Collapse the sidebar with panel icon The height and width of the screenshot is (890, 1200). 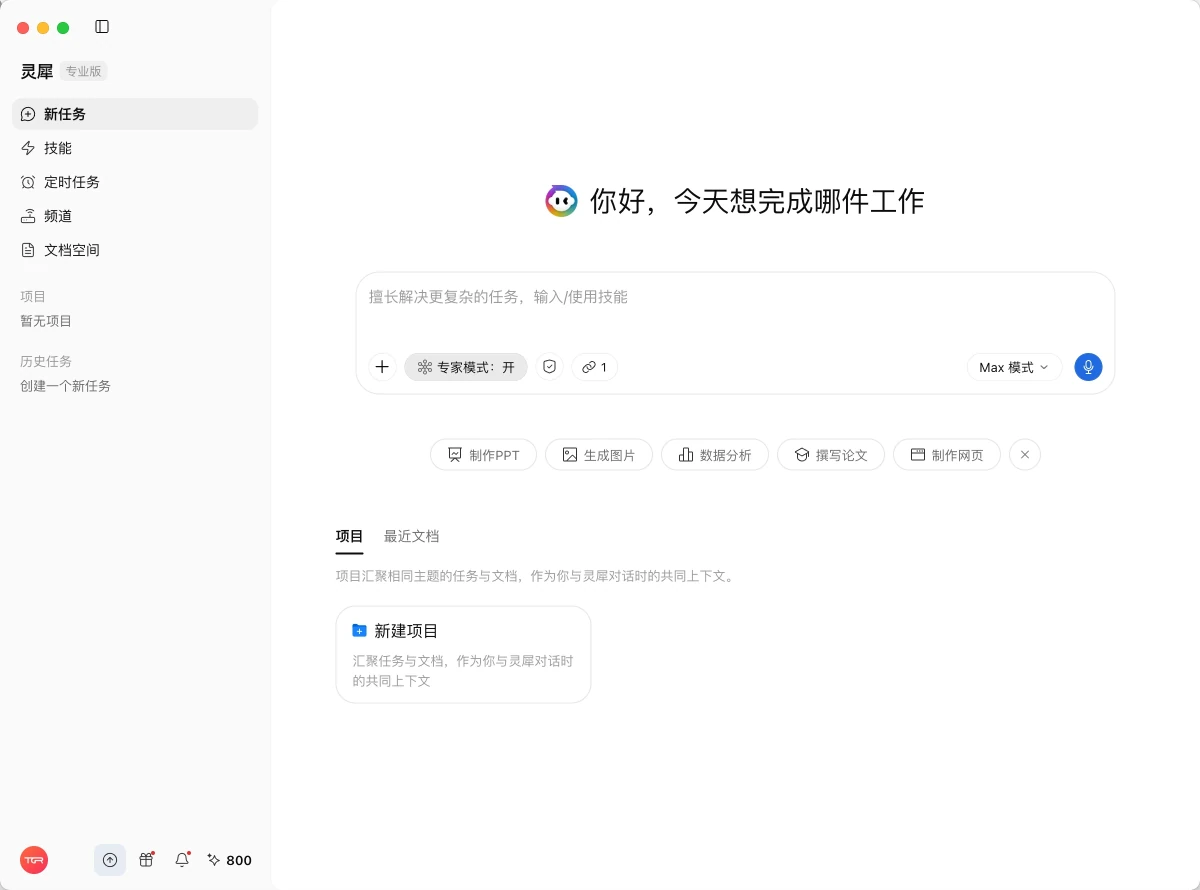(102, 27)
